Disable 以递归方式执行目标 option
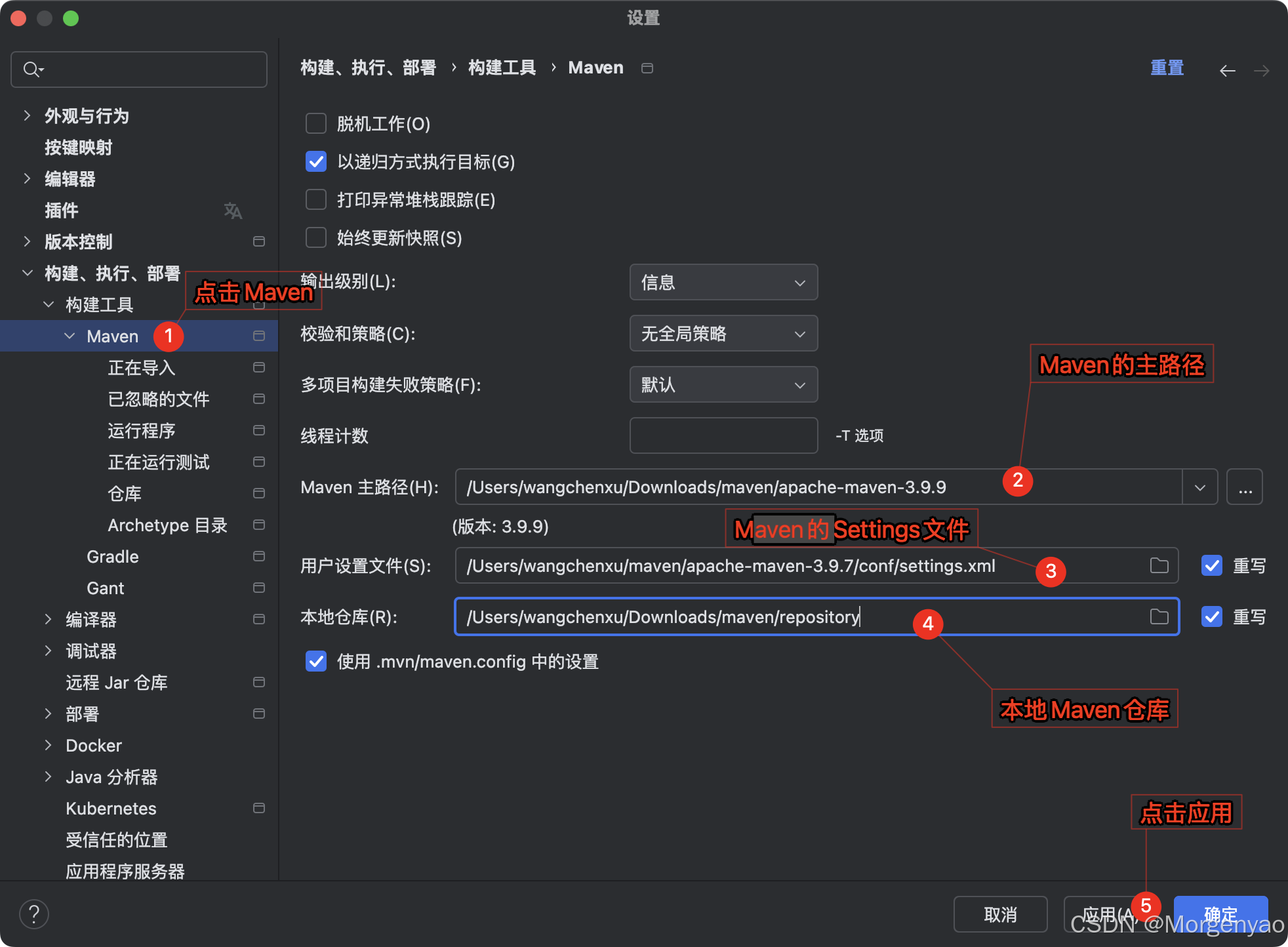Viewport: 1288px width, 947px height. tap(315, 161)
